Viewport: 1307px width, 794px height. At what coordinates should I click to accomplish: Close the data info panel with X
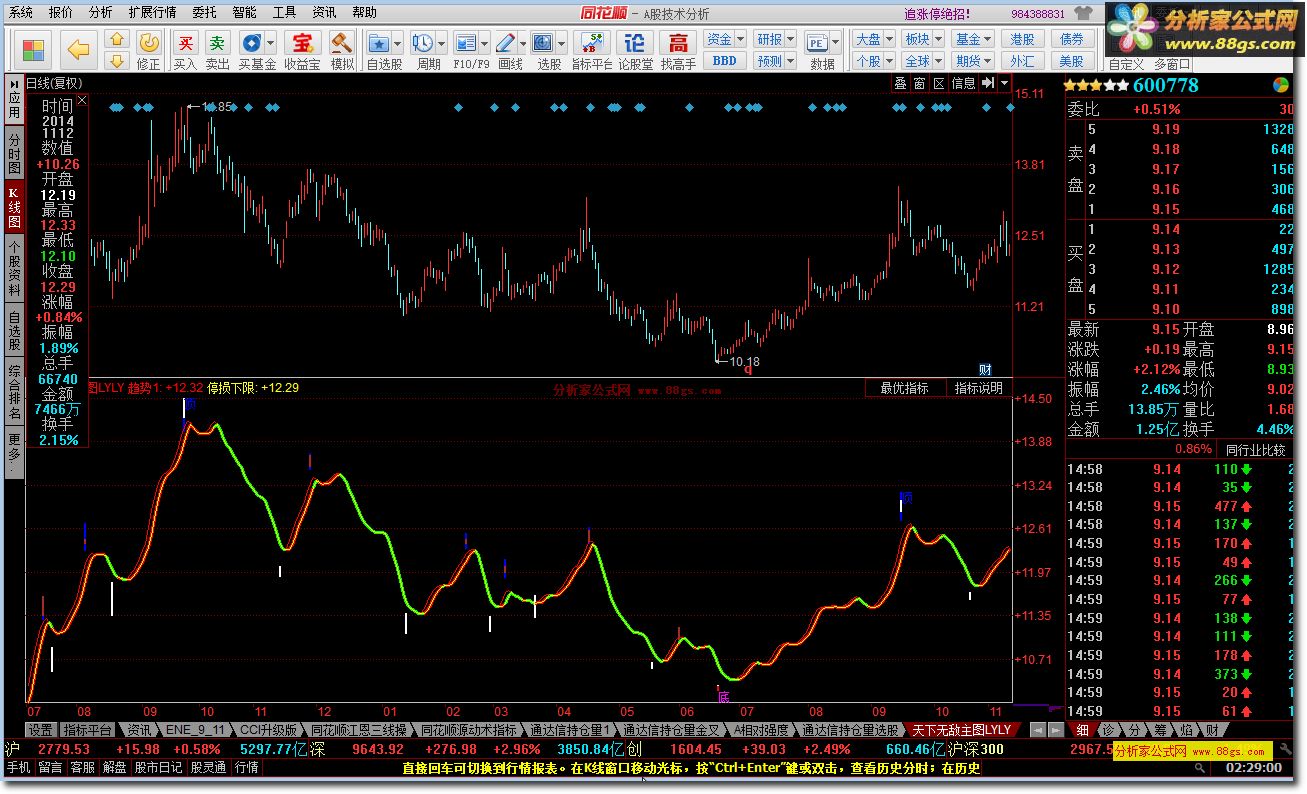tap(82, 99)
